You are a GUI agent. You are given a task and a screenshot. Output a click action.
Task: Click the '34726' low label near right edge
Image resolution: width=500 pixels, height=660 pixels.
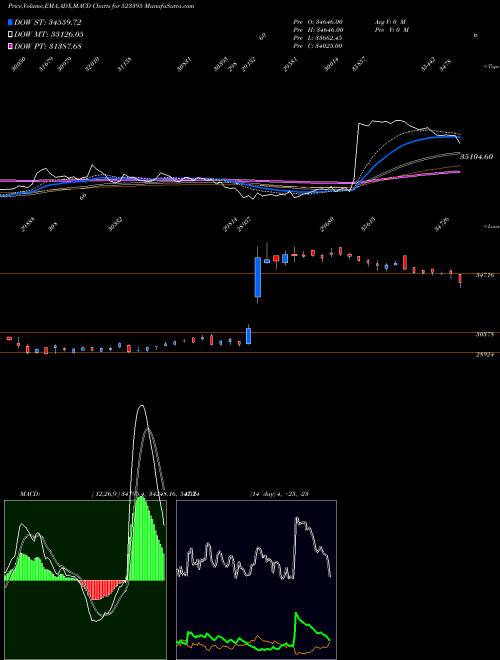pyautogui.click(x=442, y=224)
